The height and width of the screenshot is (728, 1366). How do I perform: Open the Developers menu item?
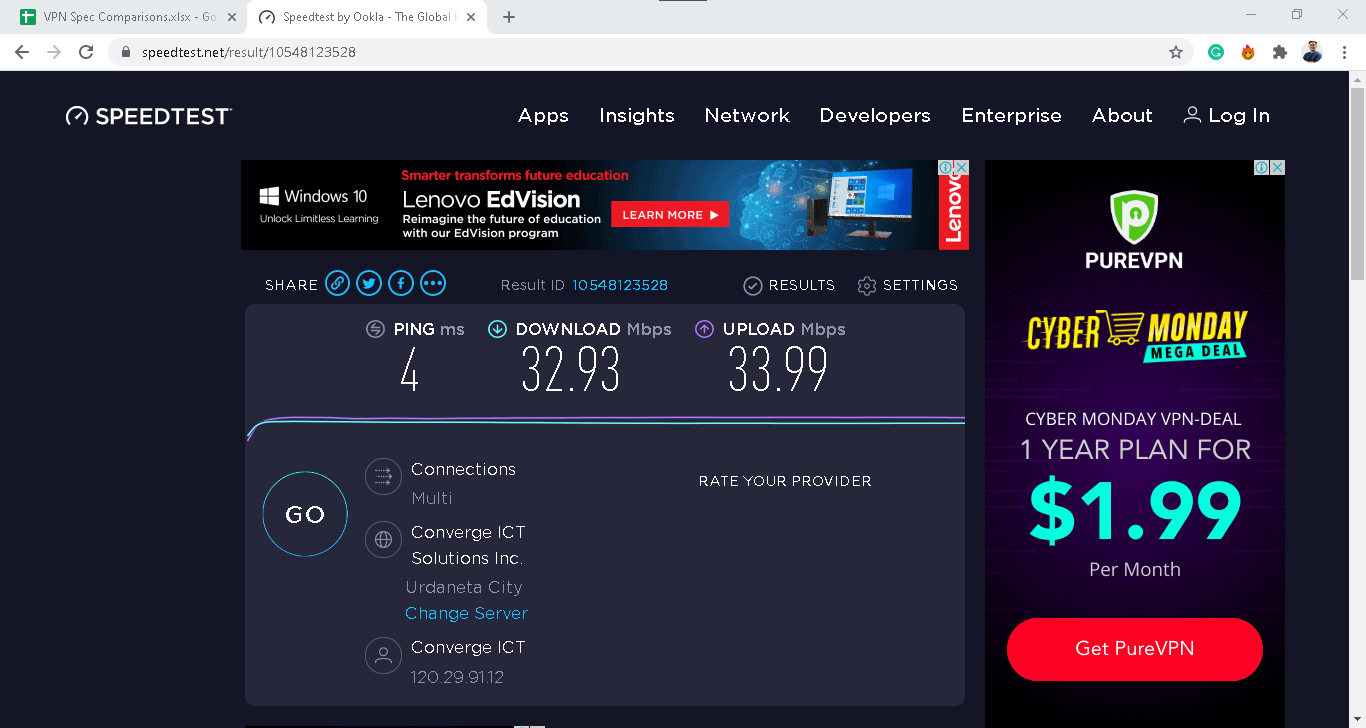tap(875, 116)
